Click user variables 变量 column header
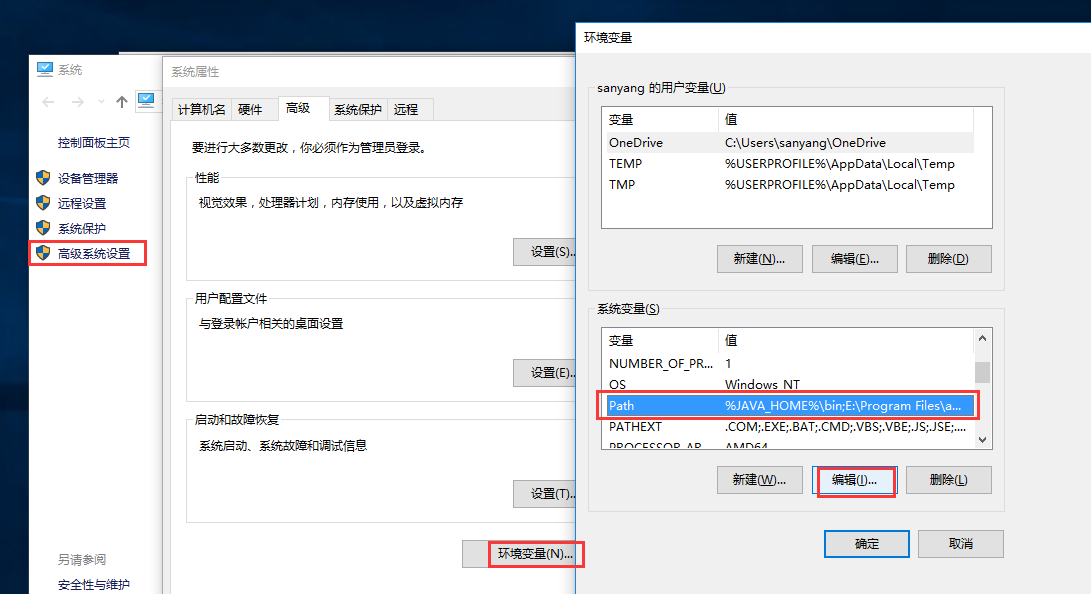 660,120
